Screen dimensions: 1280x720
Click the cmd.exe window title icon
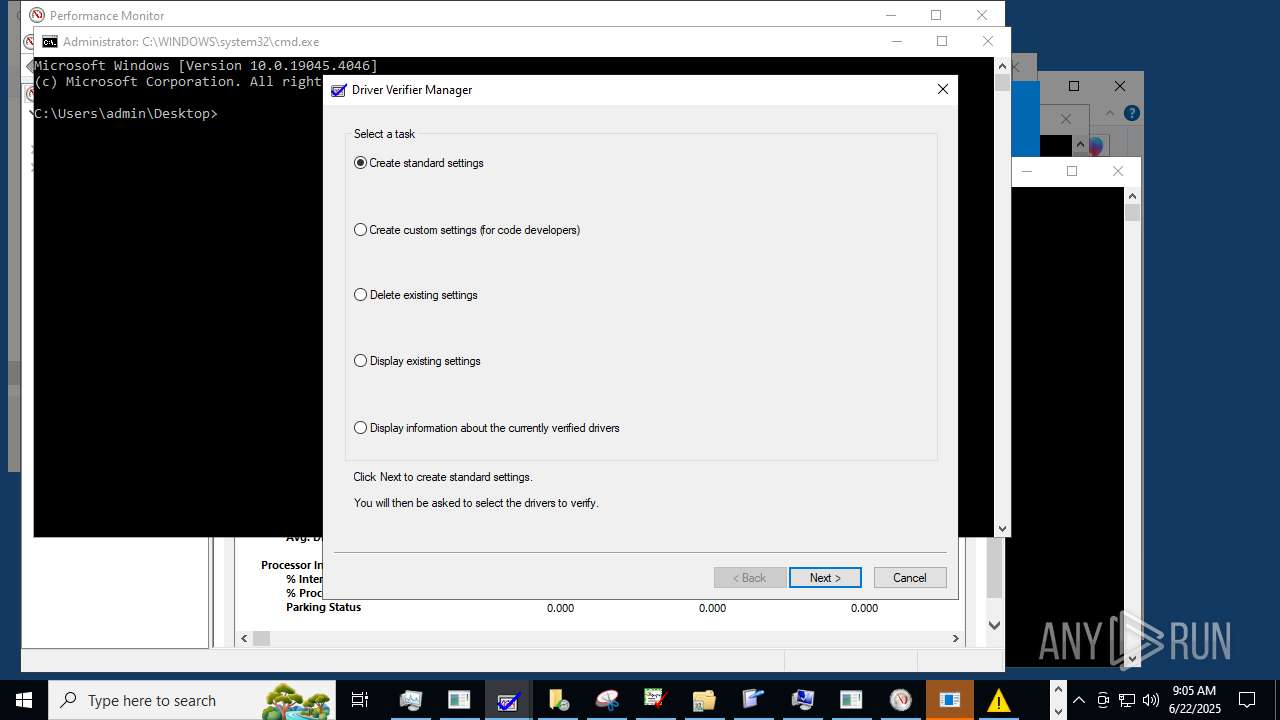tap(49, 42)
